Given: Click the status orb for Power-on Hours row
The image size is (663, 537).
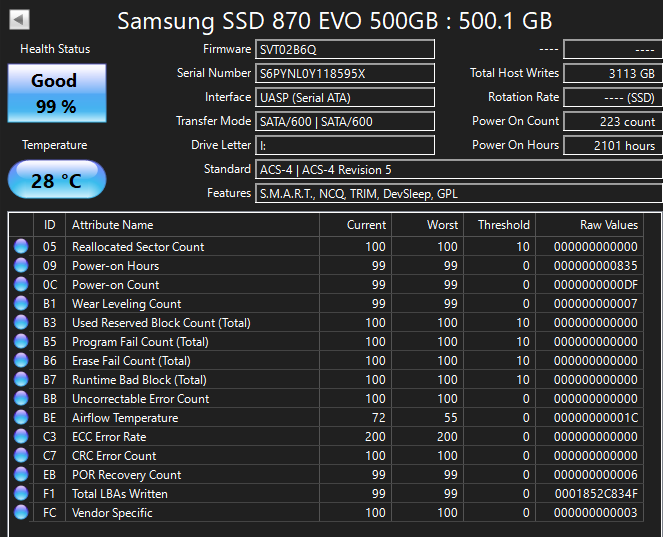Looking at the screenshot, I should [21, 265].
